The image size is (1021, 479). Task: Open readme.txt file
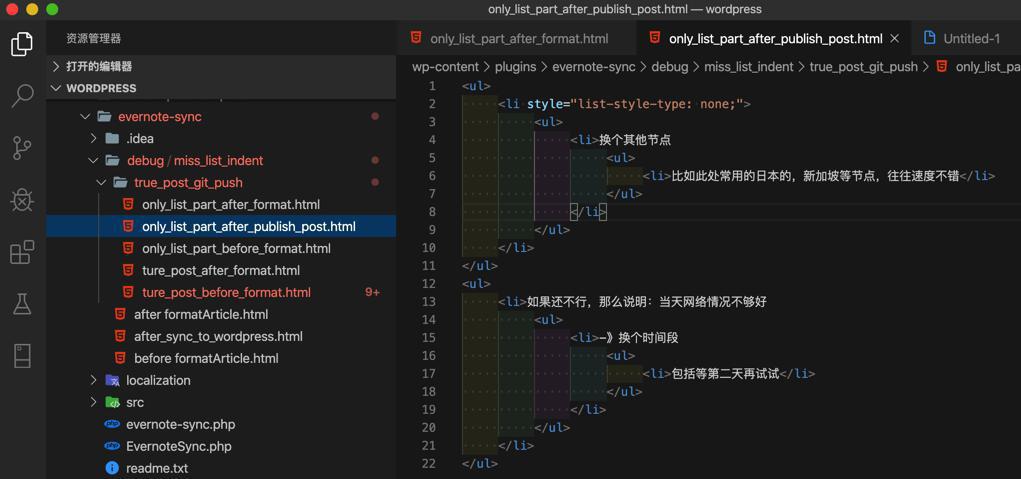(157, 468)
